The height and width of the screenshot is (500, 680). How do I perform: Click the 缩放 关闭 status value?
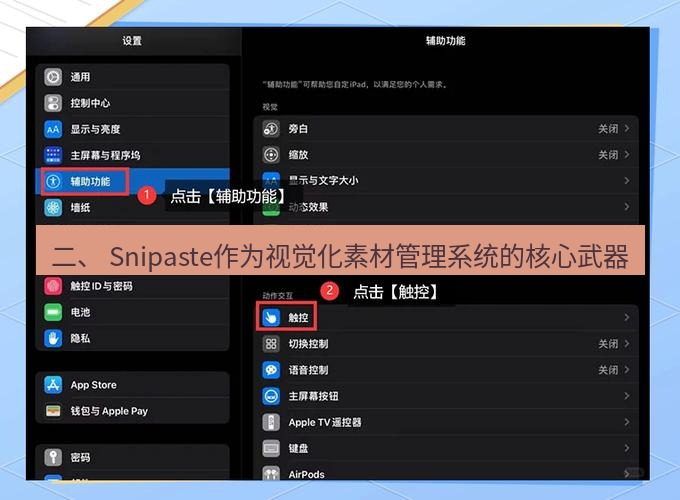(x=608, y=155)
